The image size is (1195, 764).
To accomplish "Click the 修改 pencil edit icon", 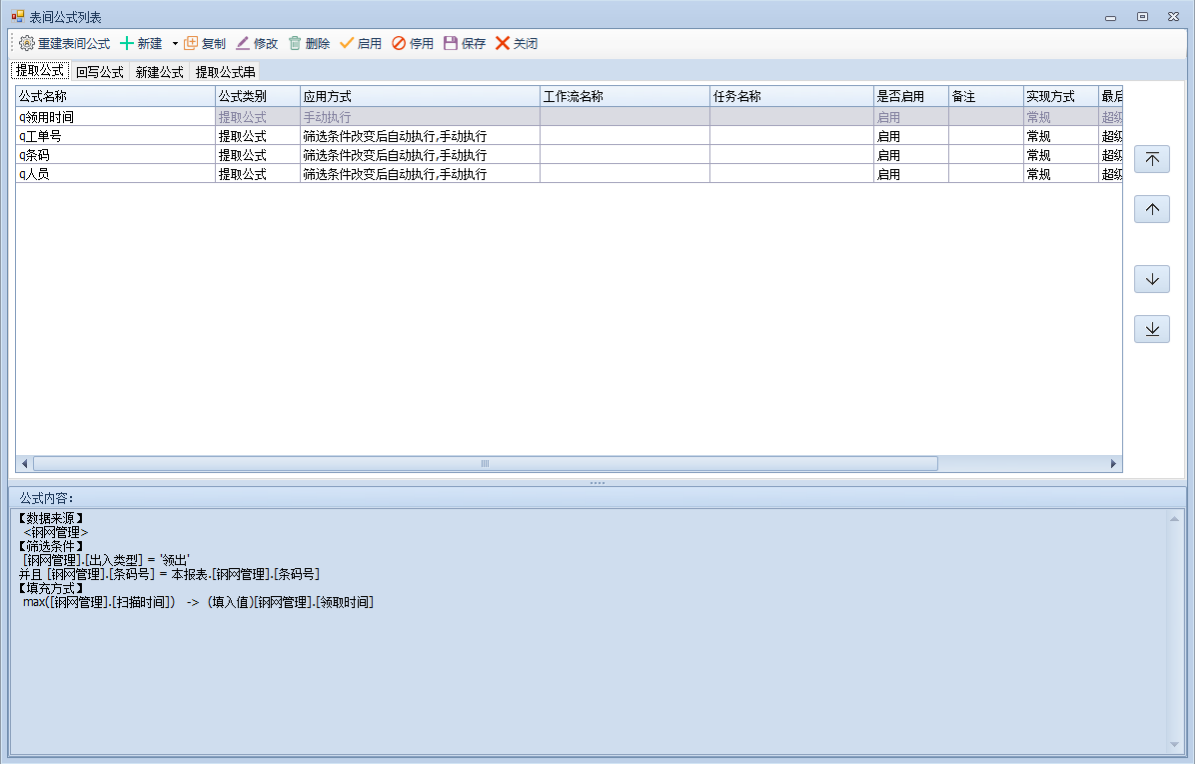I will click(243, 44).
